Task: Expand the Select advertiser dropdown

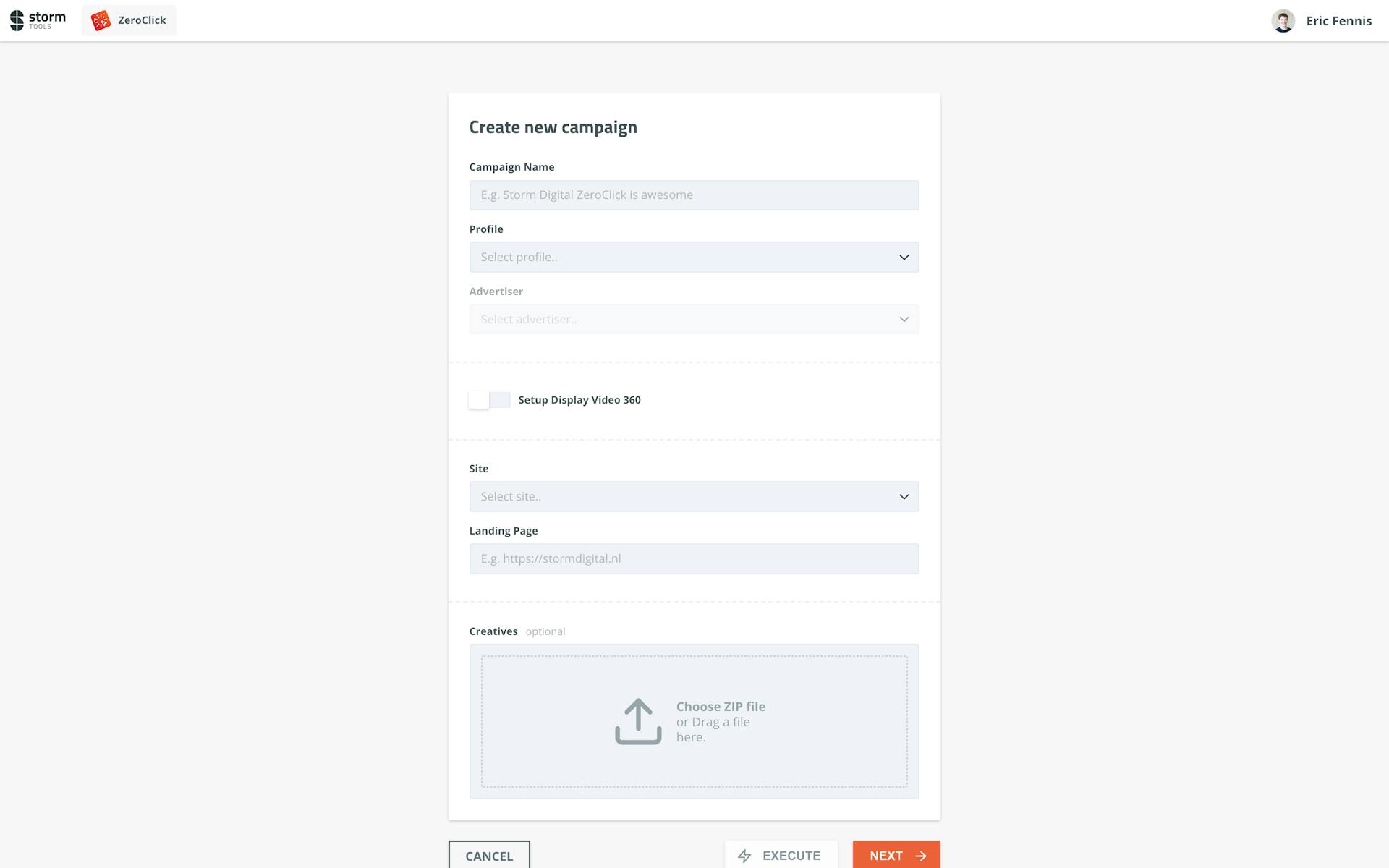Action: tap(693, 320)
